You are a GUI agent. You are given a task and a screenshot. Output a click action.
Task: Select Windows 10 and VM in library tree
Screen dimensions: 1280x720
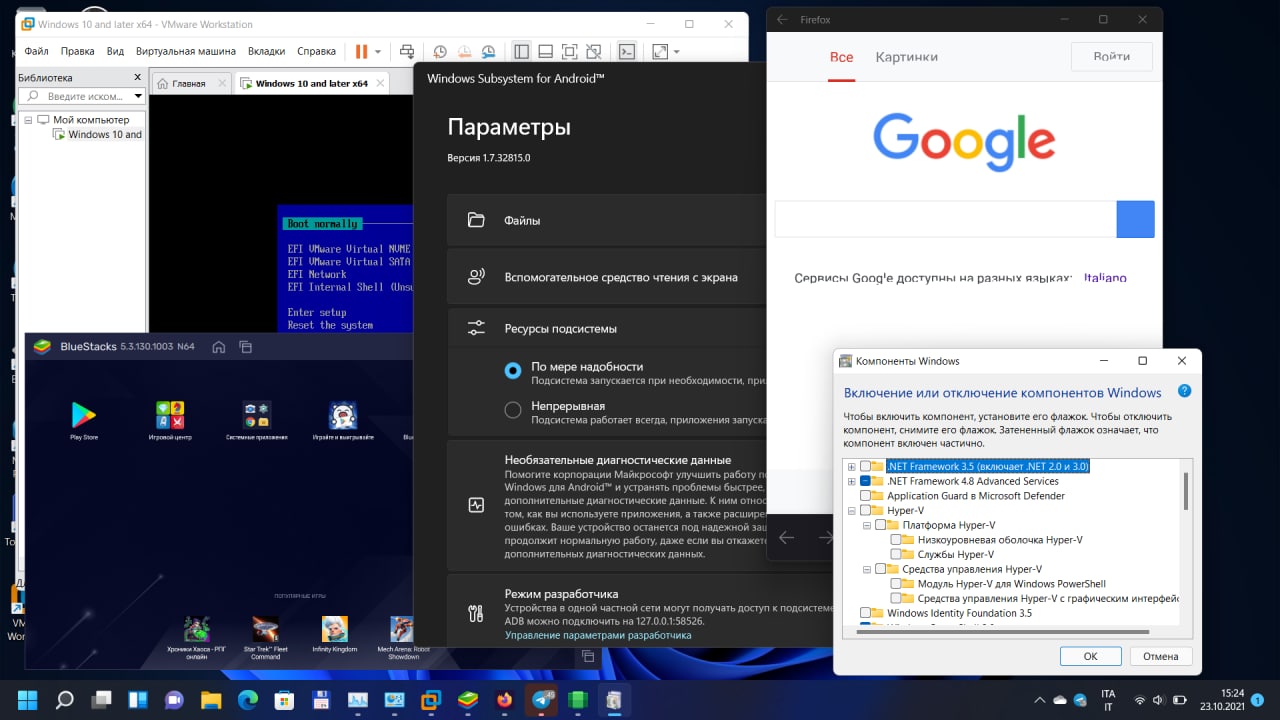(98, 134)
